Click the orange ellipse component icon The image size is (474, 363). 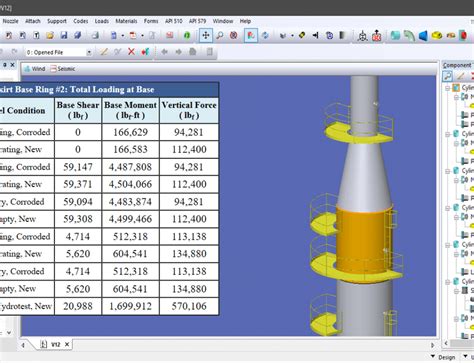pyautogui.click(x=451, y=36)
